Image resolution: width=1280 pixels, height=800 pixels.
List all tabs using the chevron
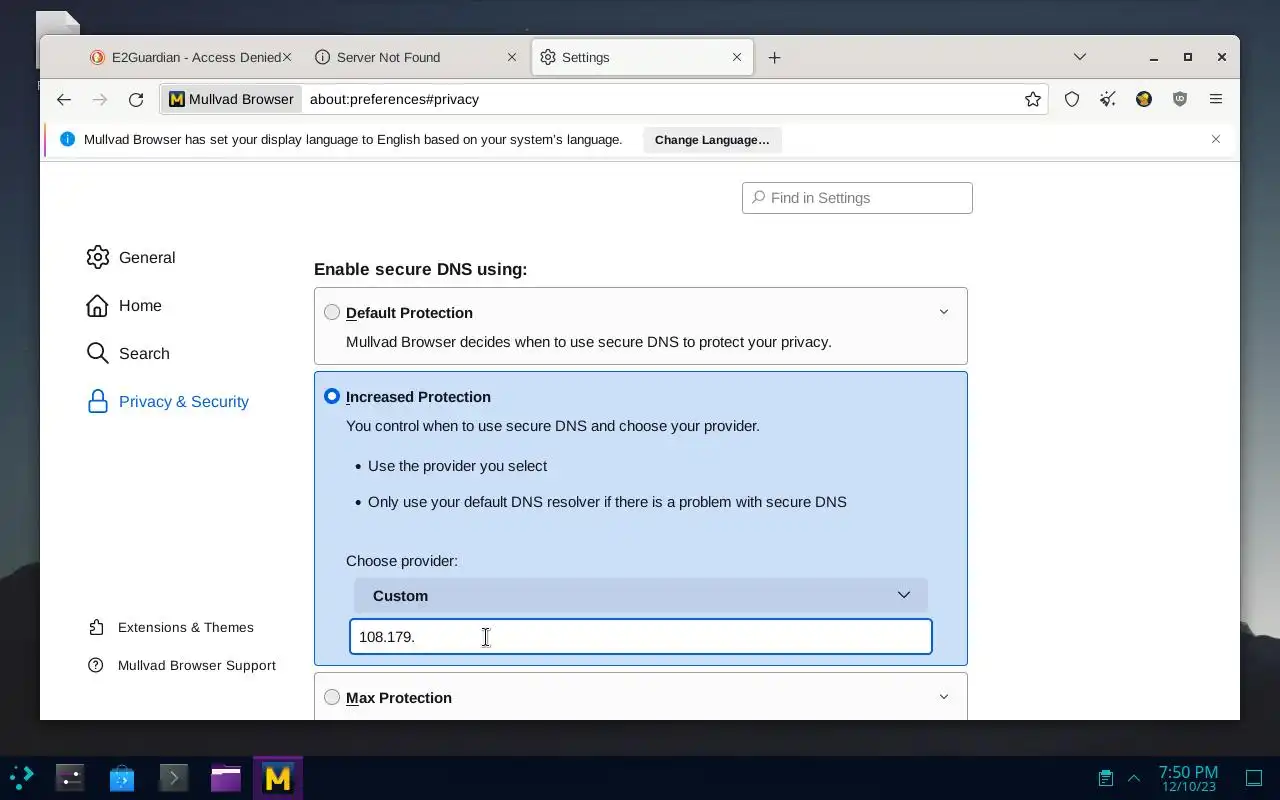[1080, 57]
